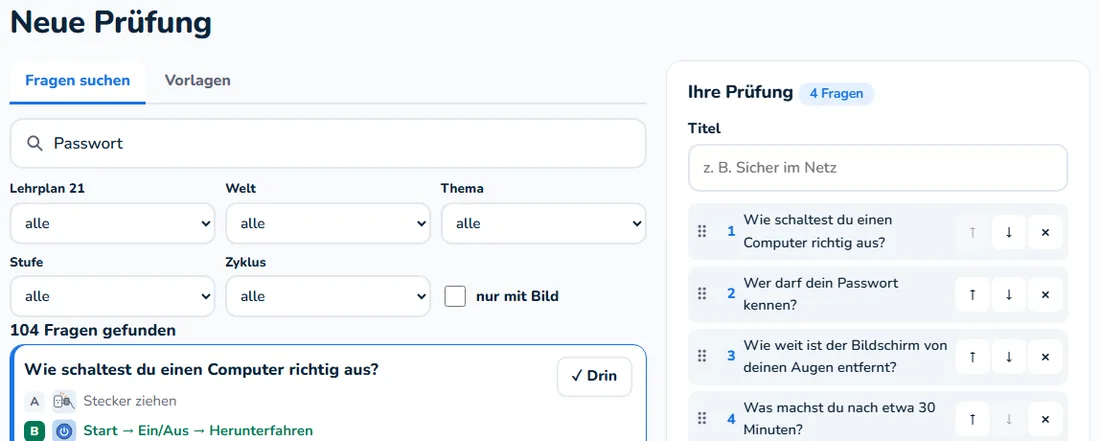1100x441 pixels.
Task: Move question 3 down
Action: (1009, 357)
